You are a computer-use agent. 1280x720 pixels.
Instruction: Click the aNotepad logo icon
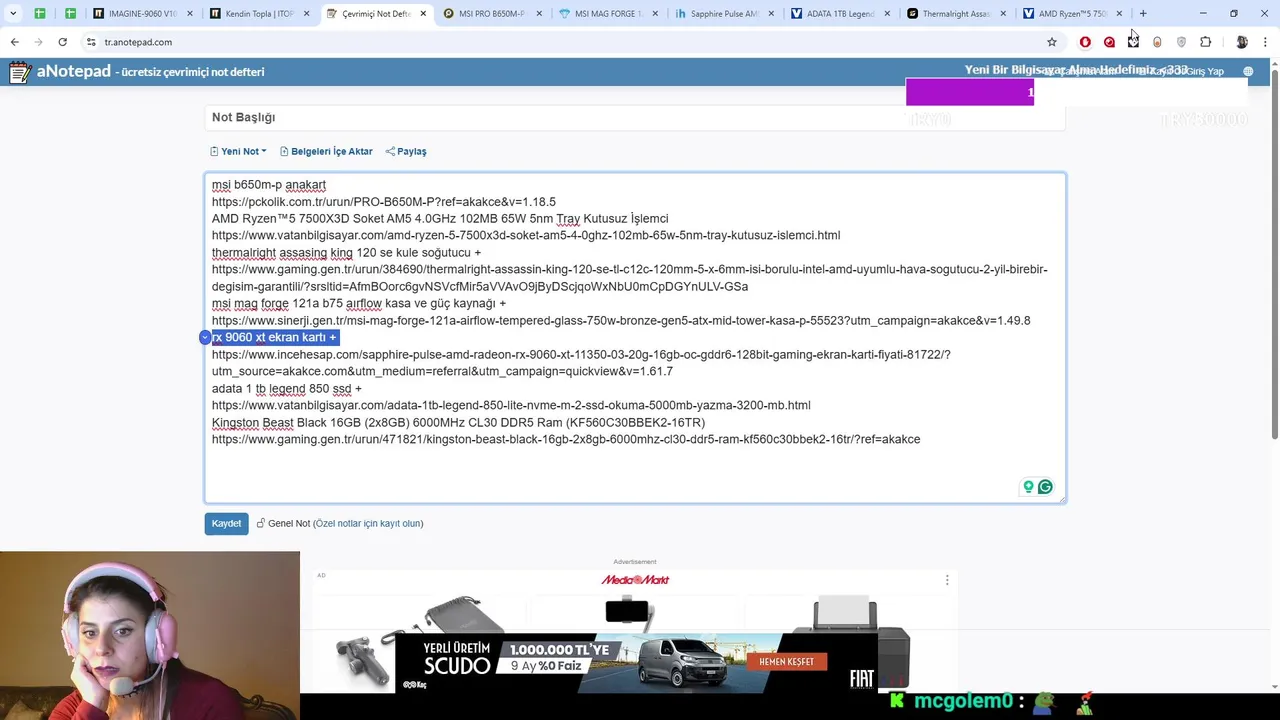[x=20, y=72]
